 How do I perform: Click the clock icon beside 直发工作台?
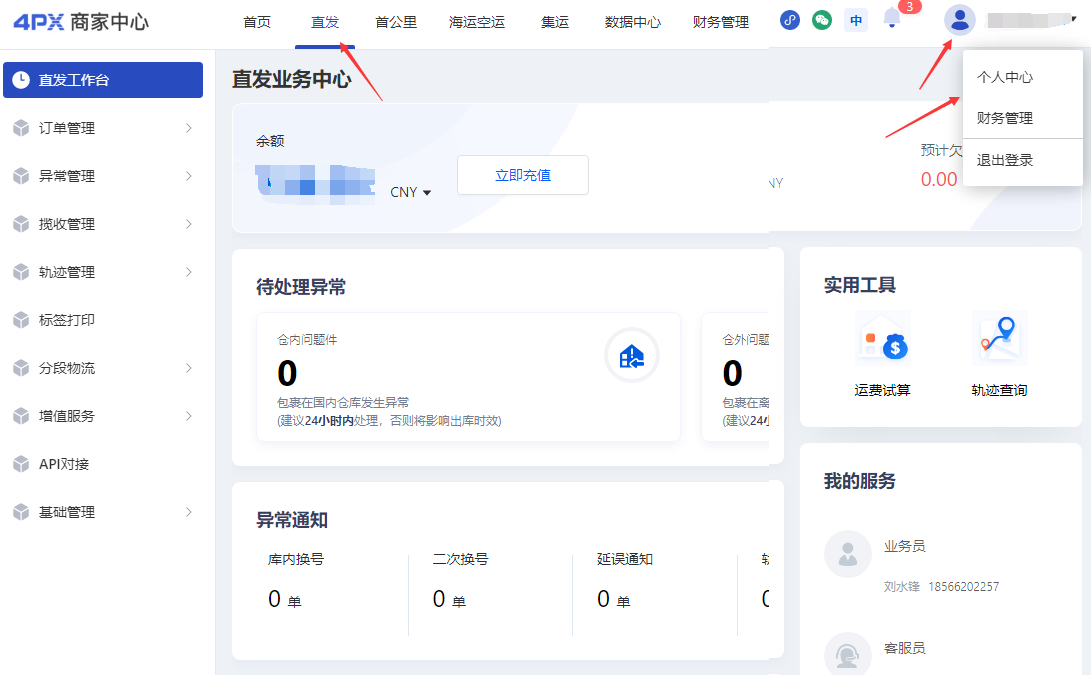point(21,80)
